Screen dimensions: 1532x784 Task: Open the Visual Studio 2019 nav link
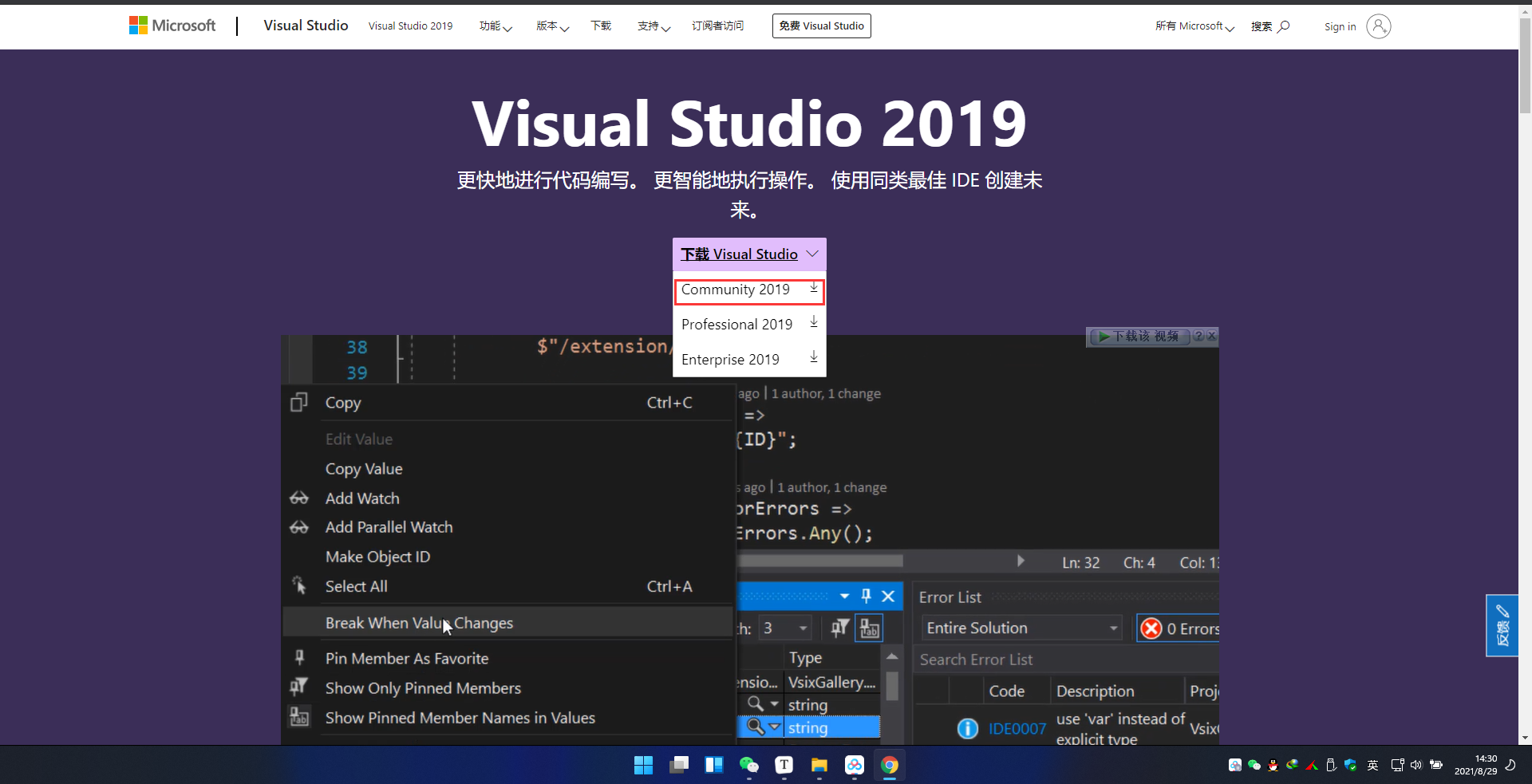pos(410,26)
